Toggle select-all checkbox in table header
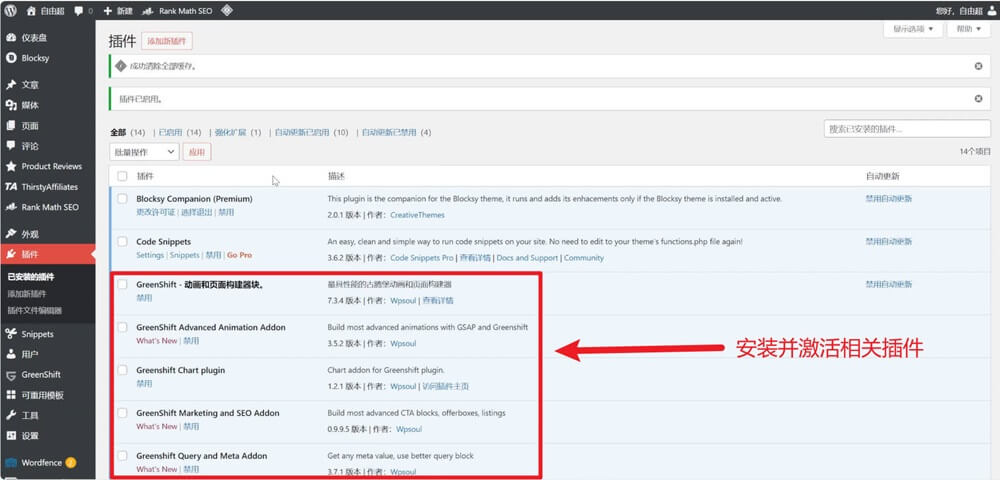The width and height of the screenshot is (1000, 480). (122, 176)
